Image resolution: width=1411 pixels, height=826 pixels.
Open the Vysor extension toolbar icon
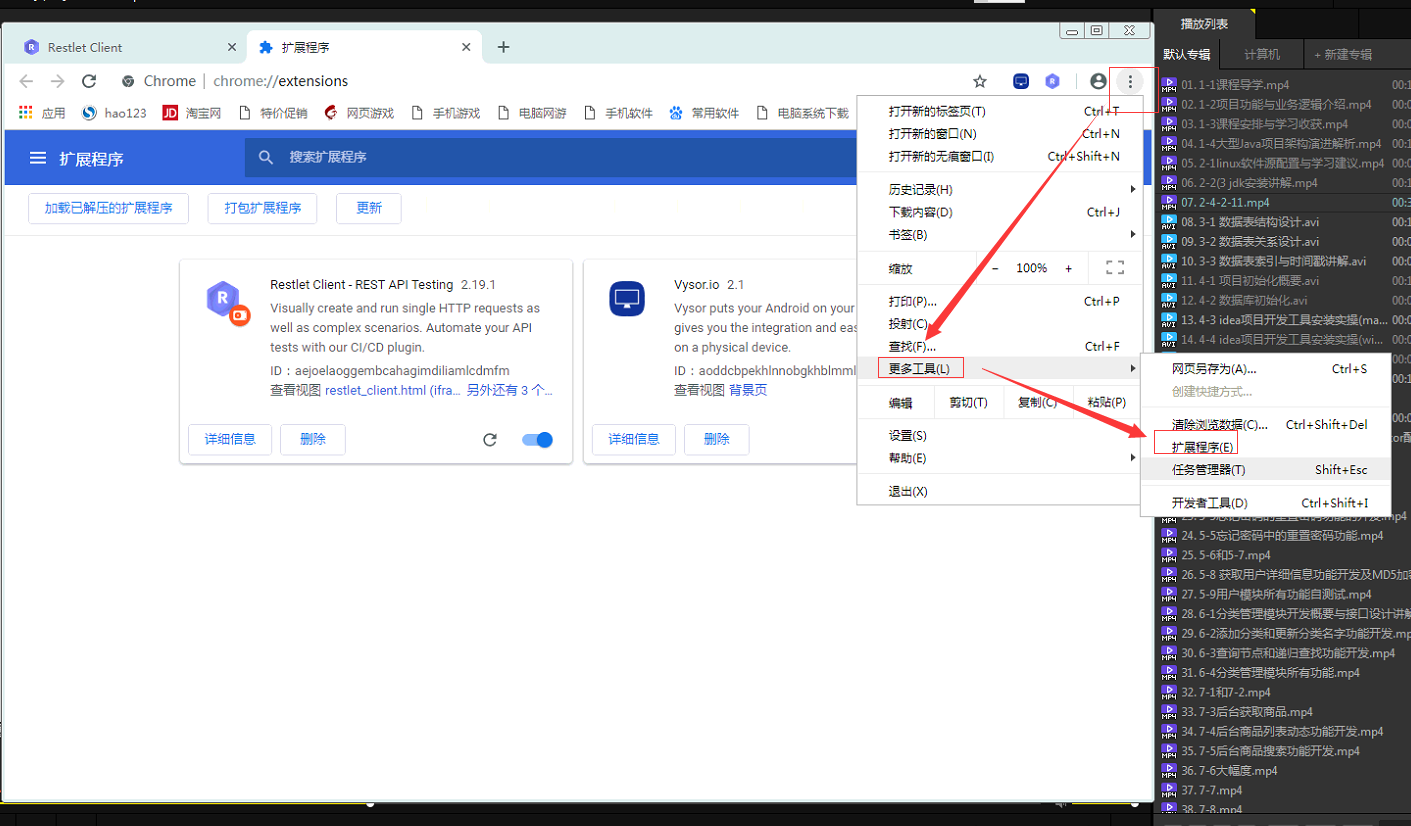click(x=1021, y=81)
